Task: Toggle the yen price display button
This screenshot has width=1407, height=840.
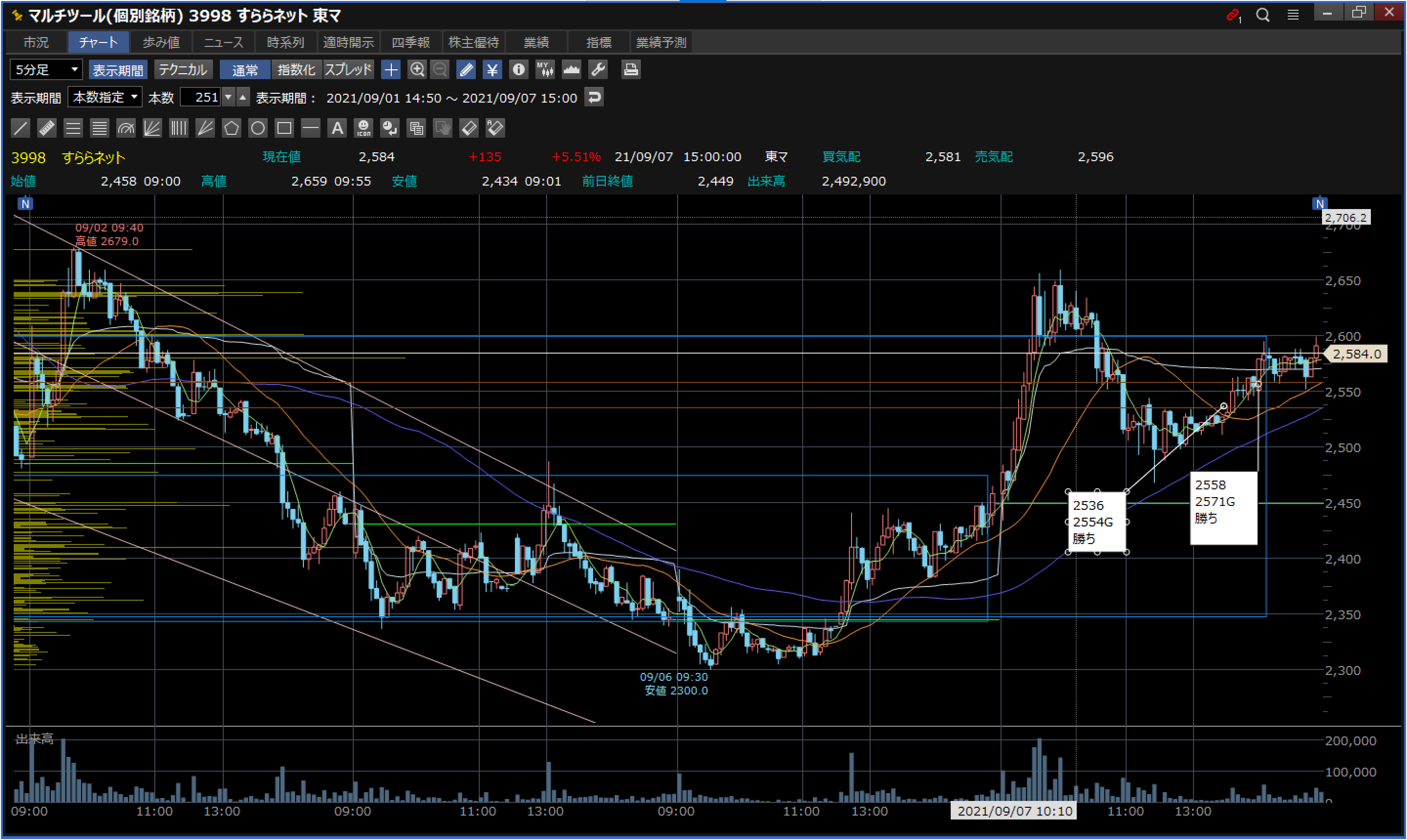Action: point(492,70)
